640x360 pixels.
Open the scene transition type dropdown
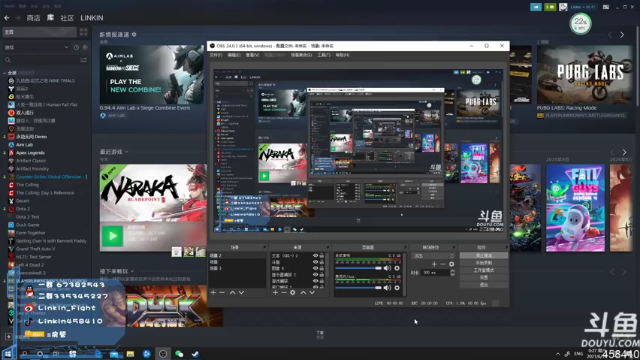(433, 256)
